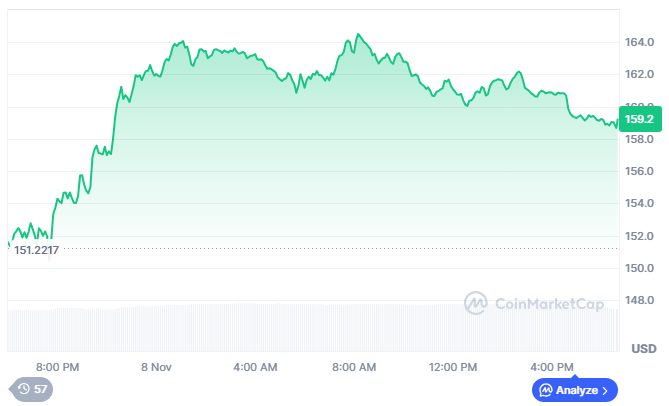
Task: Click the CoinMarketCap watermark text
Action: [546, 302]
